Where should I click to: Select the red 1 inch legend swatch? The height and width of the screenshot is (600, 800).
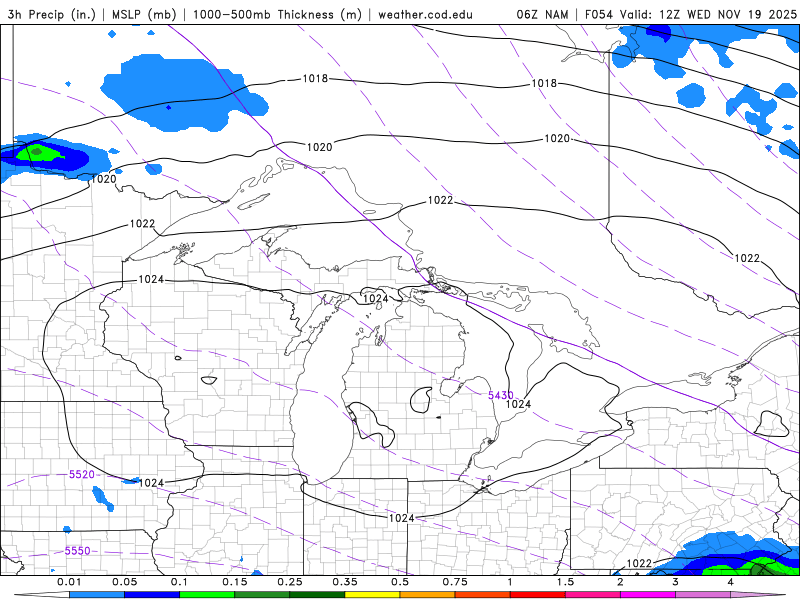(538, 595)
